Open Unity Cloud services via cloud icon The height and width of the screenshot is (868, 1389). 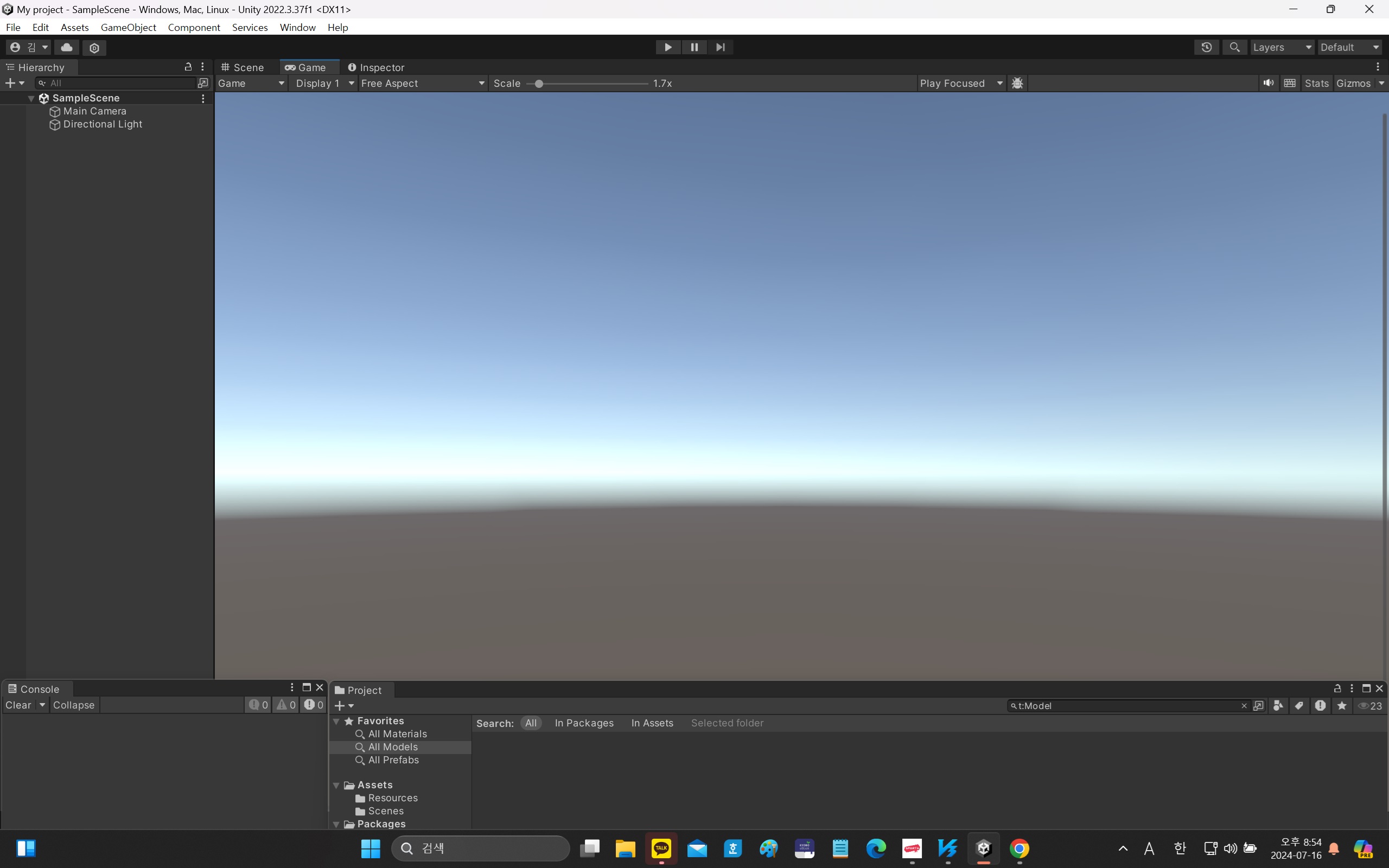coord(67,47)
